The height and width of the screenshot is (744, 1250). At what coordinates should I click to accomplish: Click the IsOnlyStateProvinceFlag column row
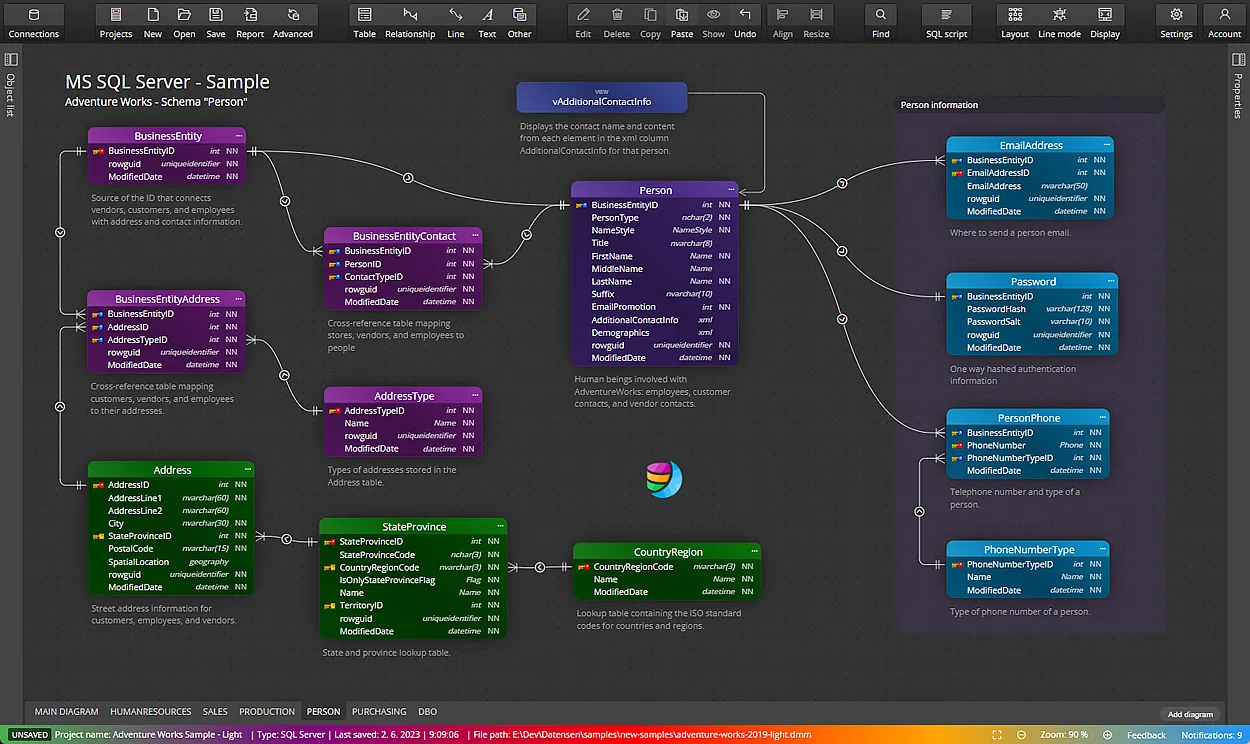413,580
